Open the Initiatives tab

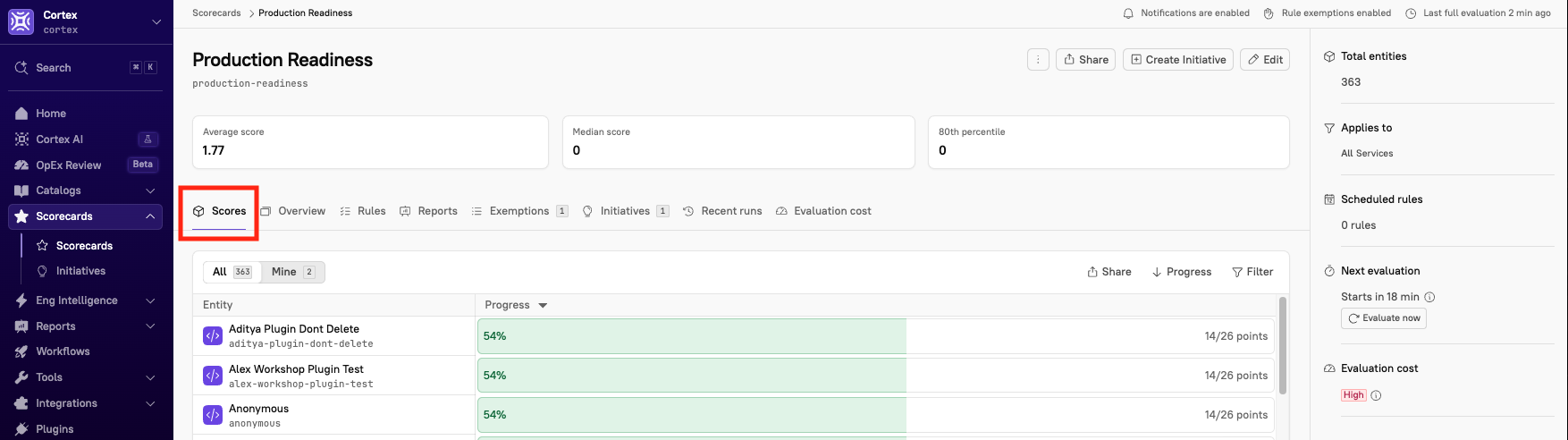click(626, 211)
